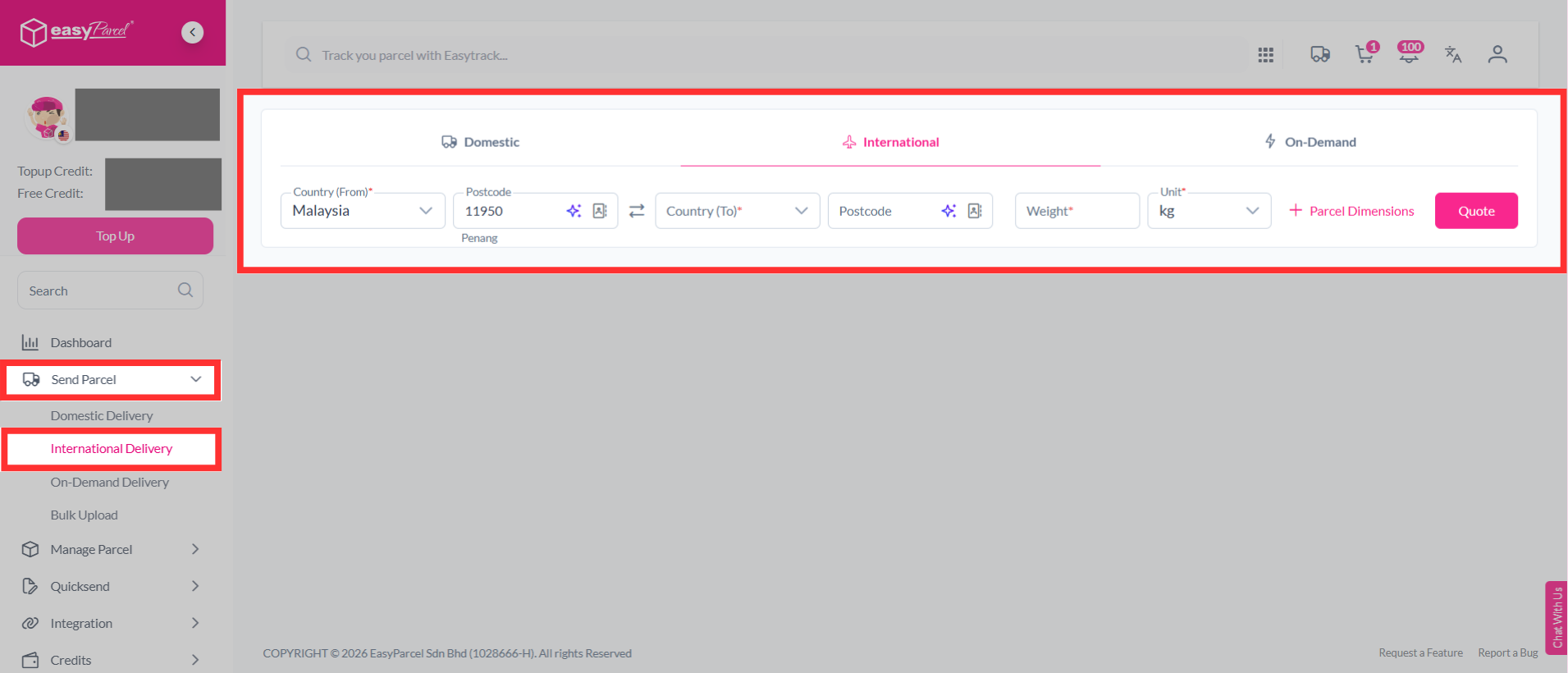Click the user avatar picture

48,117
